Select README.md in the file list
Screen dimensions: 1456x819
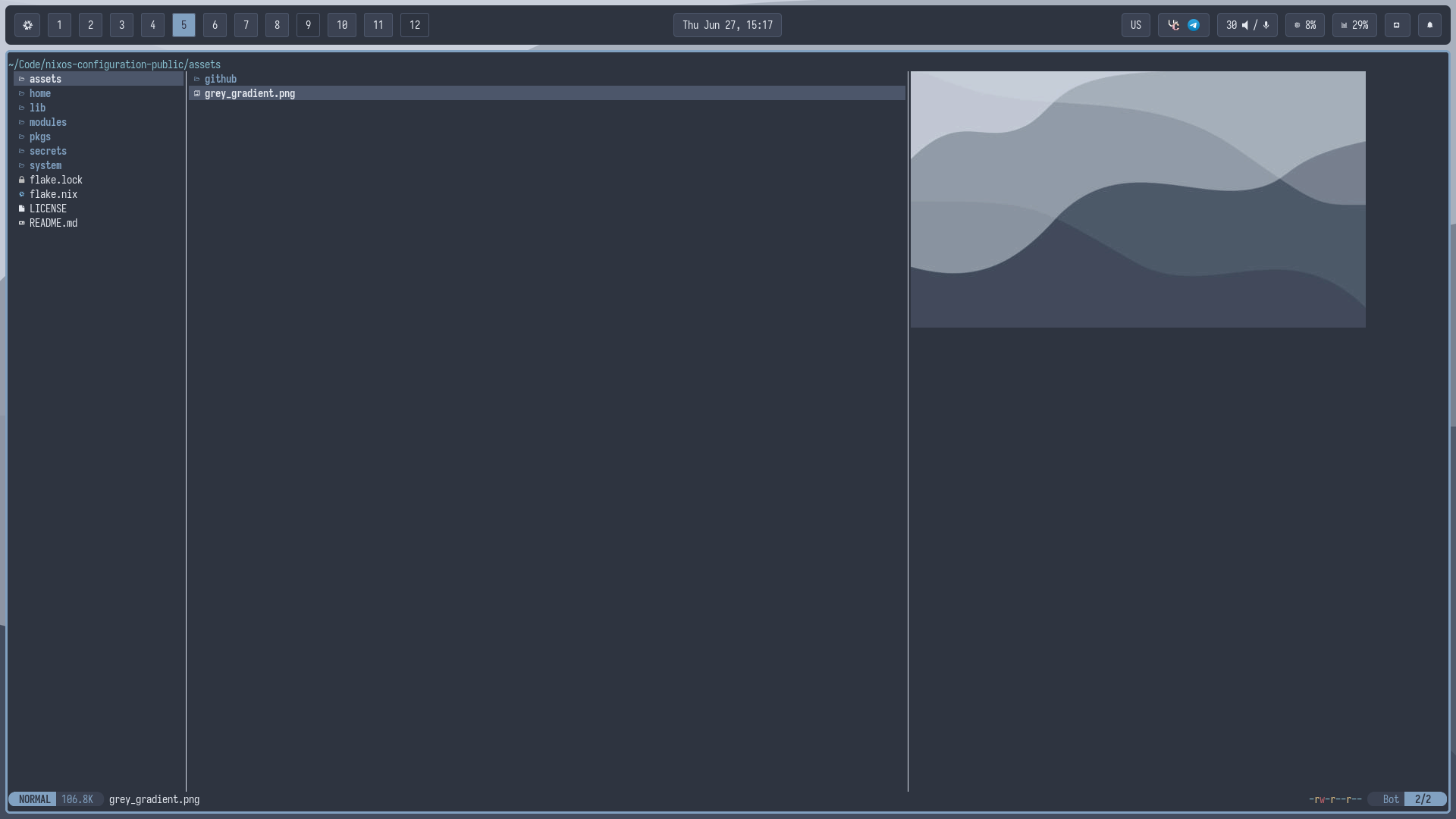point(53,223)
